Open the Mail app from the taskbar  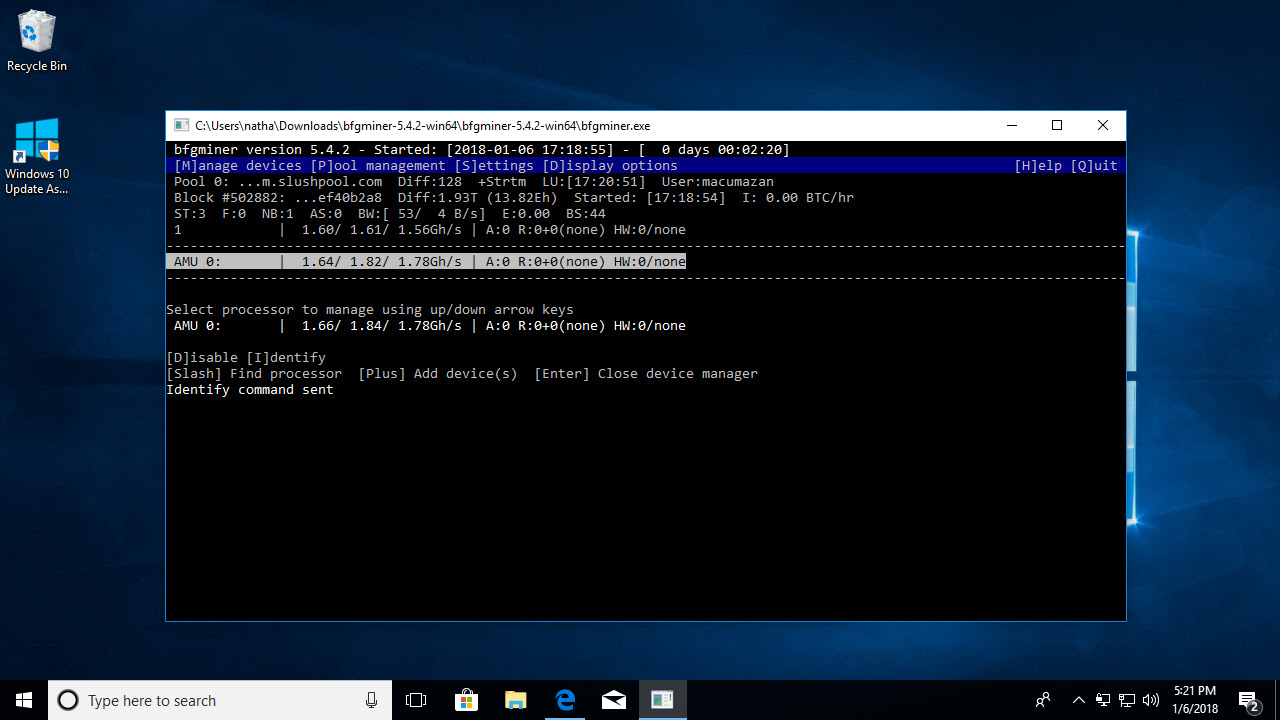pos(613,700)
